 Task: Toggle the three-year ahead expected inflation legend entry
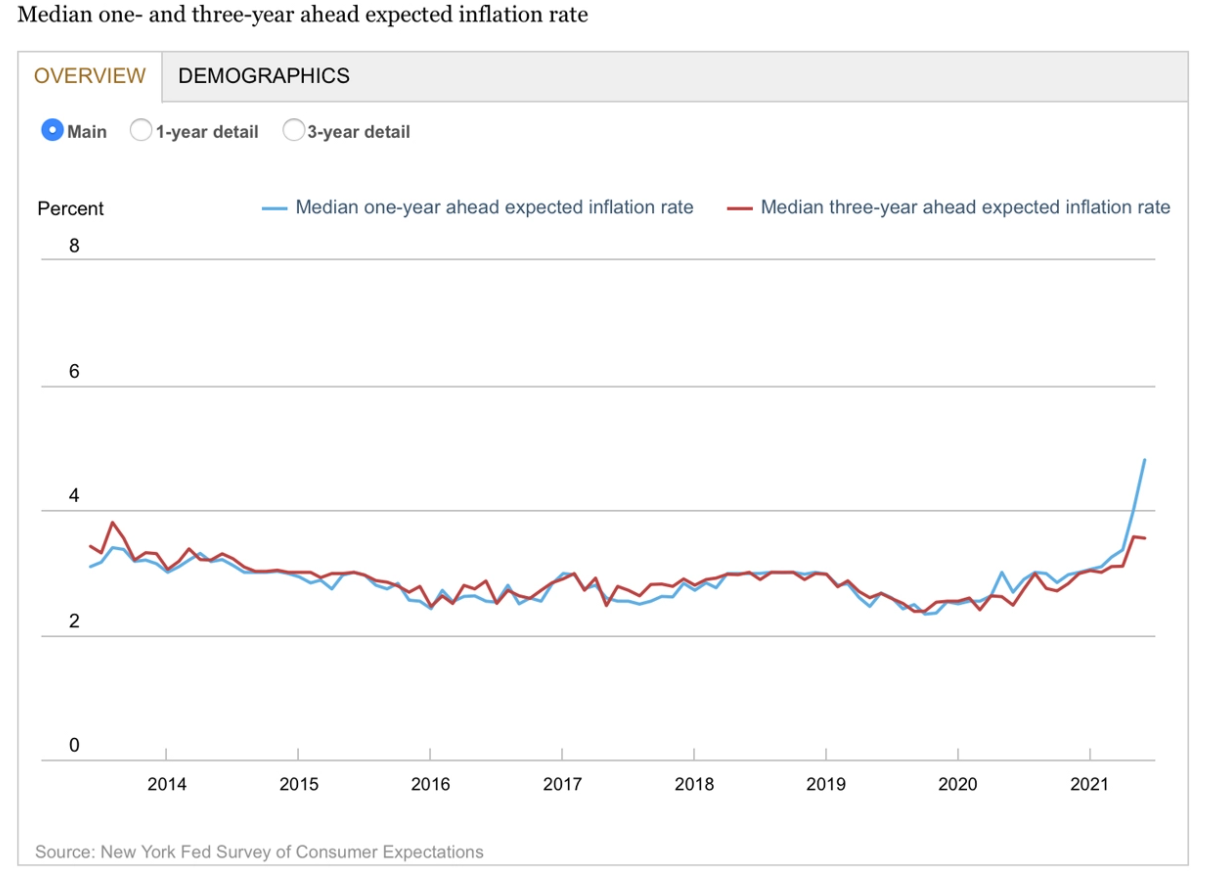click(x=948, y=208)
